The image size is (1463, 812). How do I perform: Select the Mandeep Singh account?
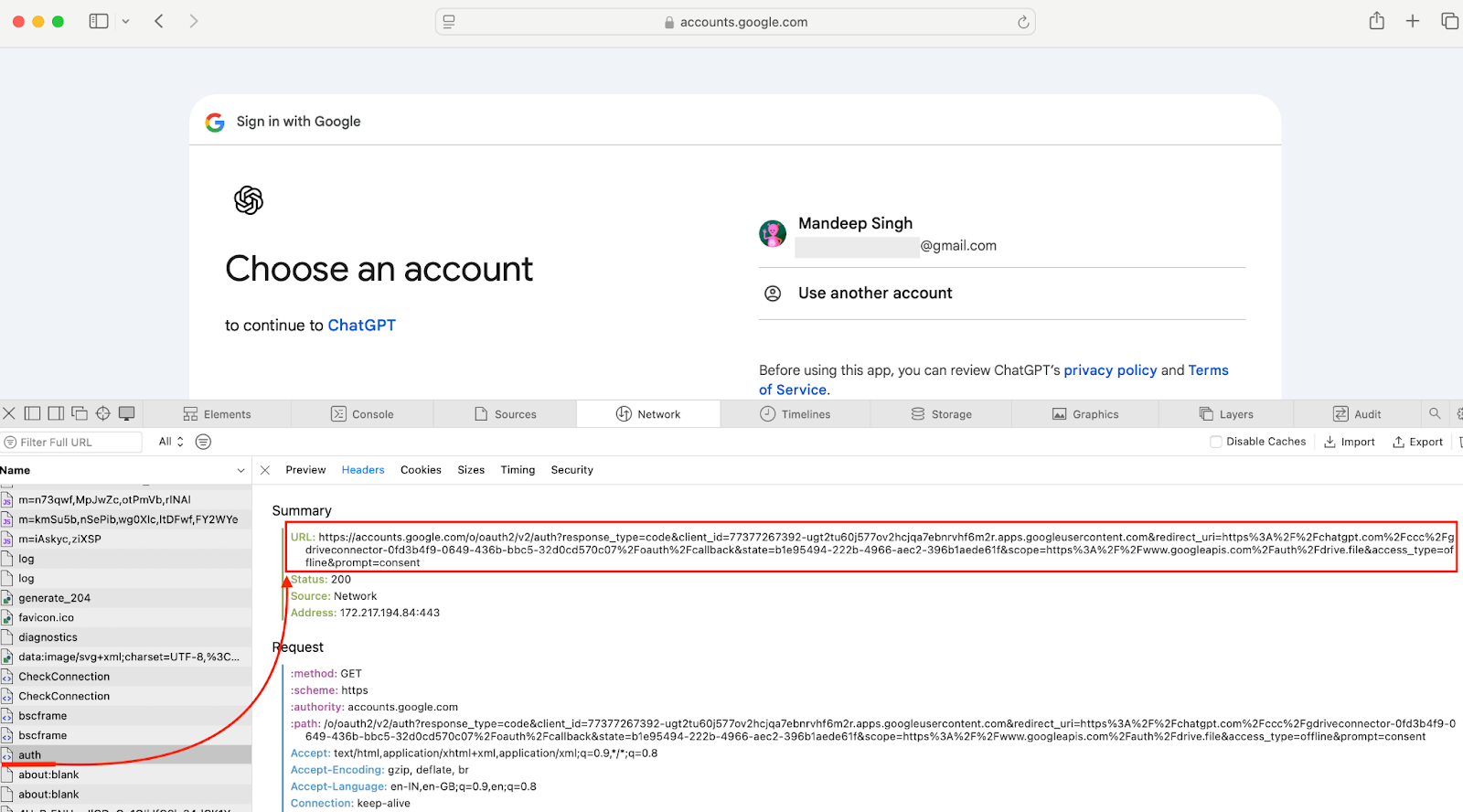[x=1002, y=234]
